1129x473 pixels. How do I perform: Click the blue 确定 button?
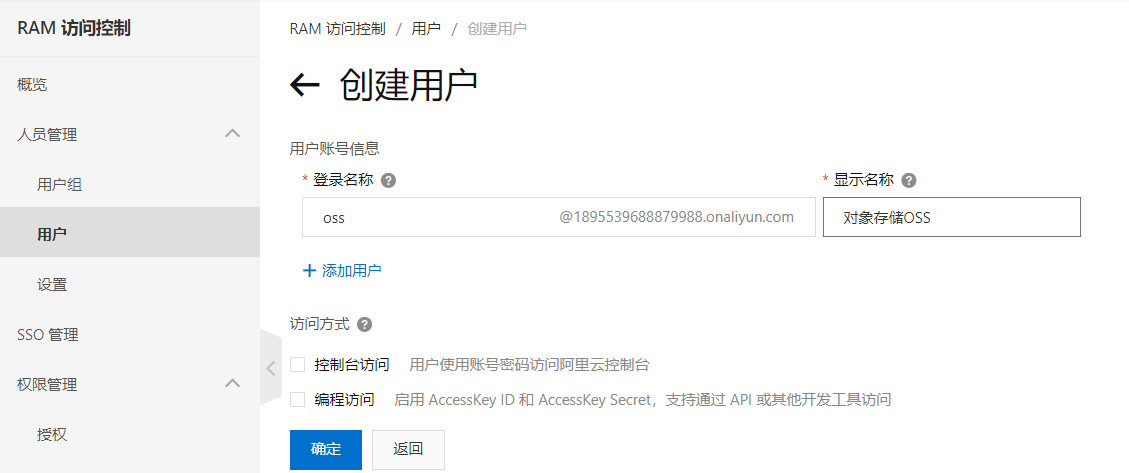pyautogui.click(x=325, y=449)
